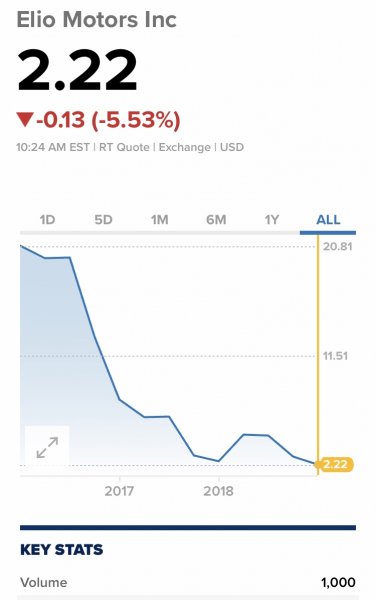
Task: Click the 11.51 price axis label
Action: 335,356
